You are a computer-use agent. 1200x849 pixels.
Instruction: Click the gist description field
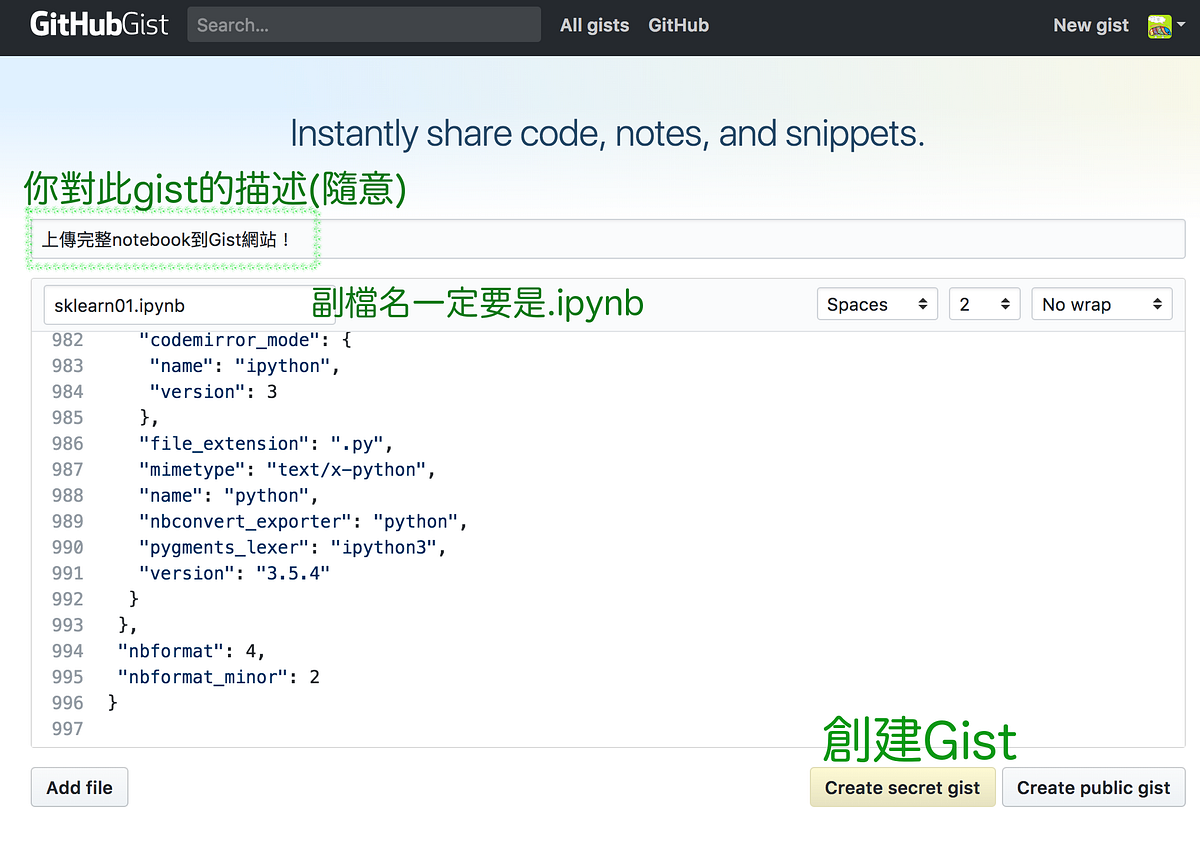coord(400,238)
